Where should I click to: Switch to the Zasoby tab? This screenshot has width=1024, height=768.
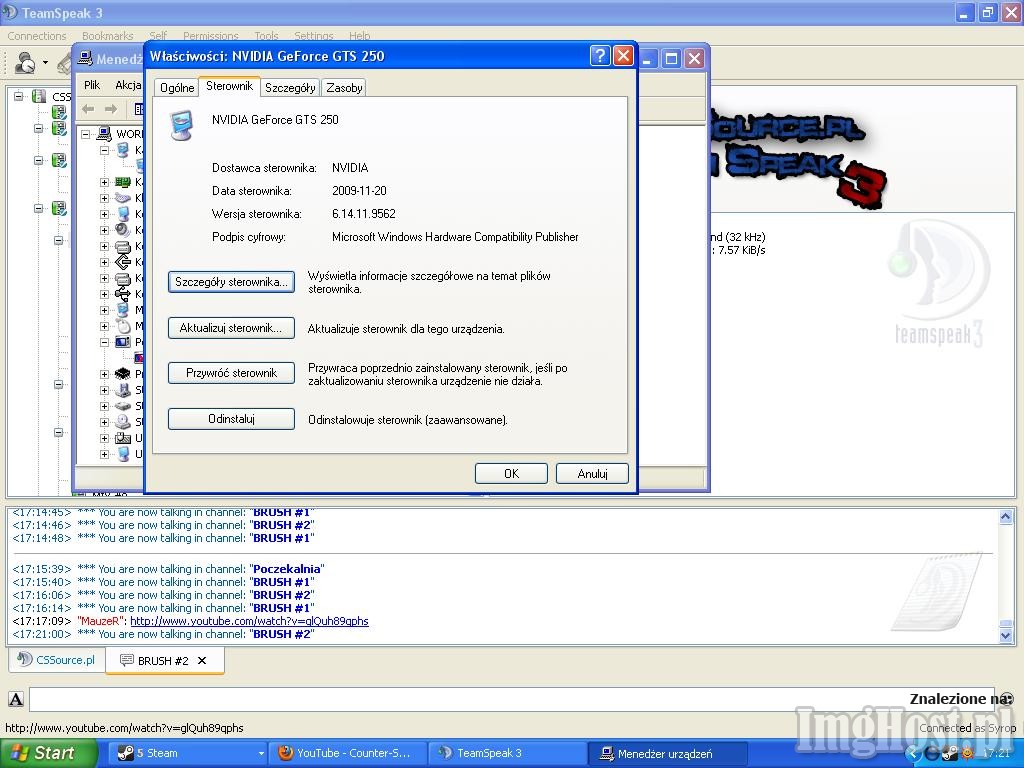pos(344,88)
